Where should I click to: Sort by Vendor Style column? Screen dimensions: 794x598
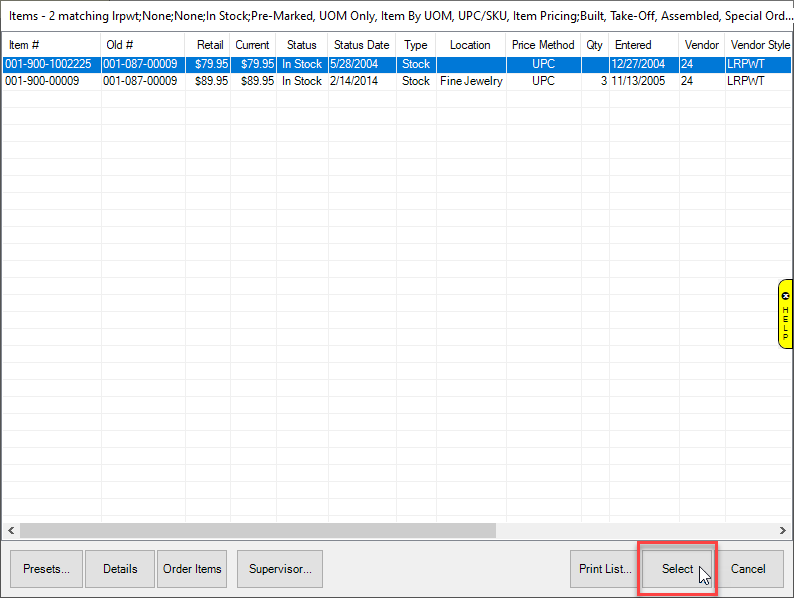click(x=759, y=45)
